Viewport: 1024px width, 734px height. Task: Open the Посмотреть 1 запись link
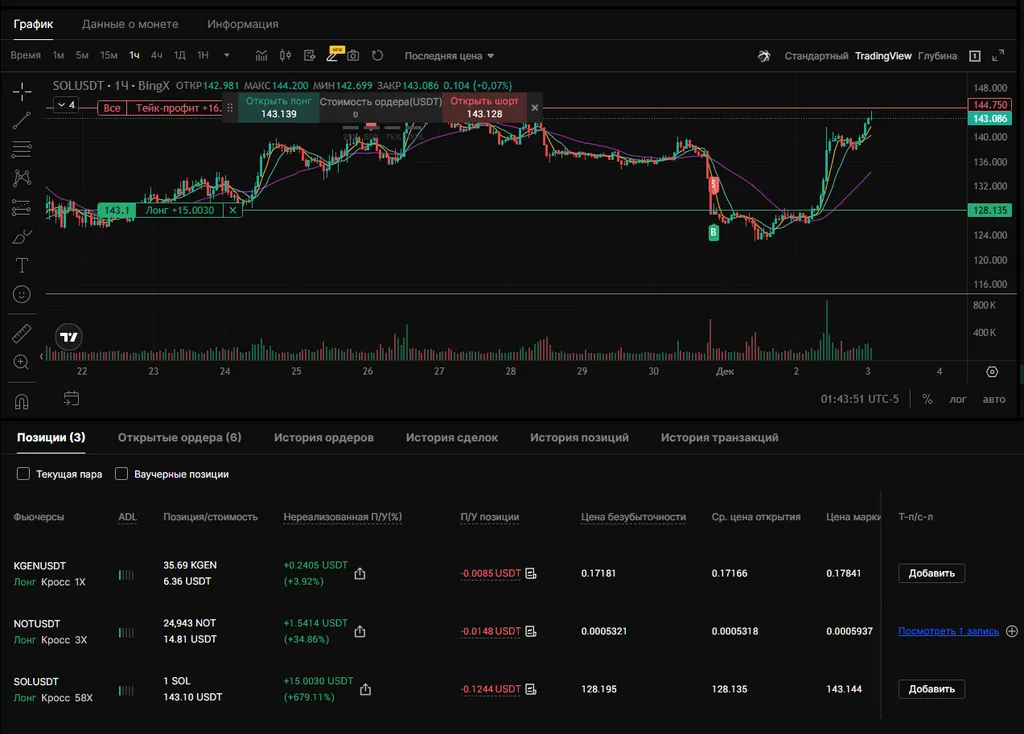(x=948, y=631)
